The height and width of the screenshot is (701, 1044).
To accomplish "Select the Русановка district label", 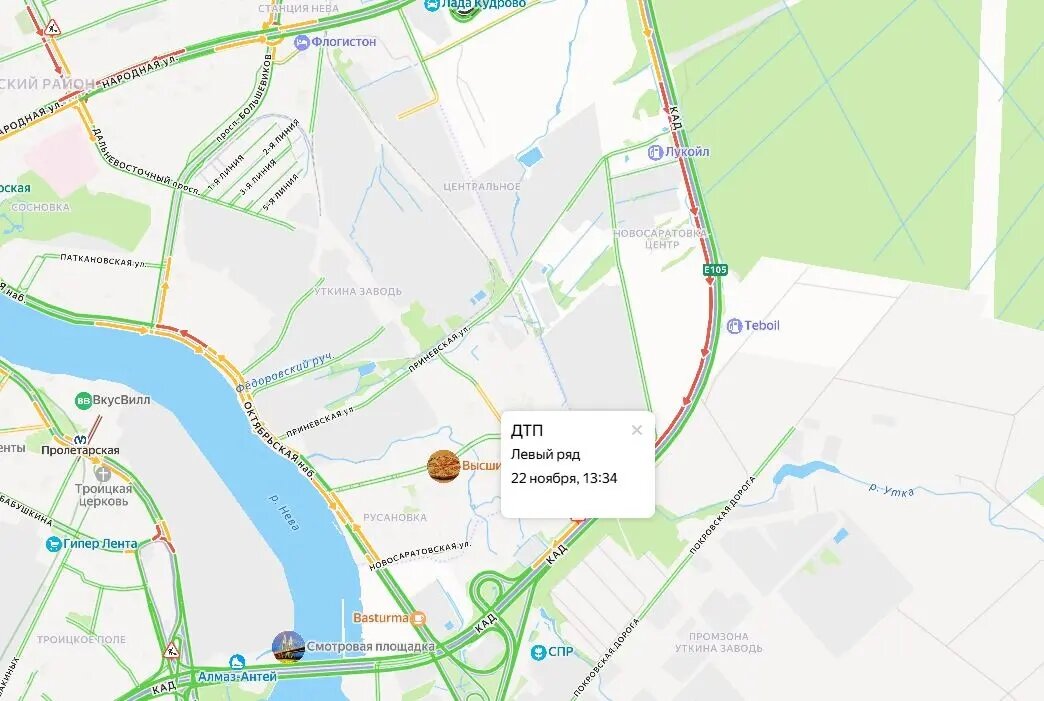I will tap(395, 517).
